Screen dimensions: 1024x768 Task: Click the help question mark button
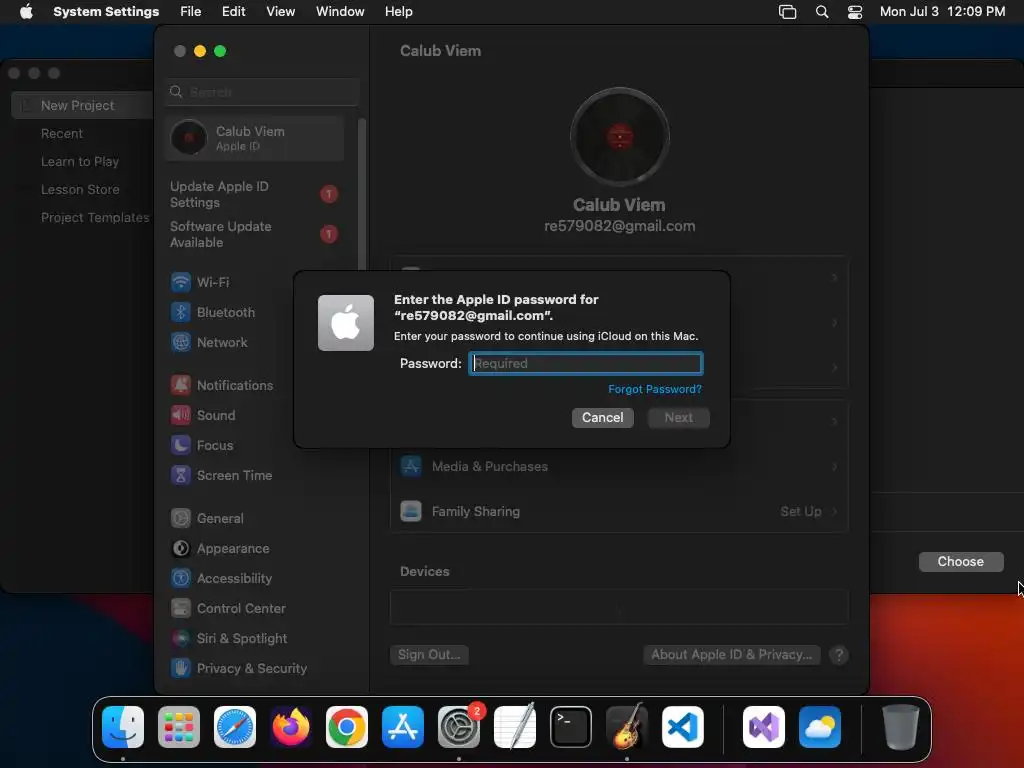839,654
